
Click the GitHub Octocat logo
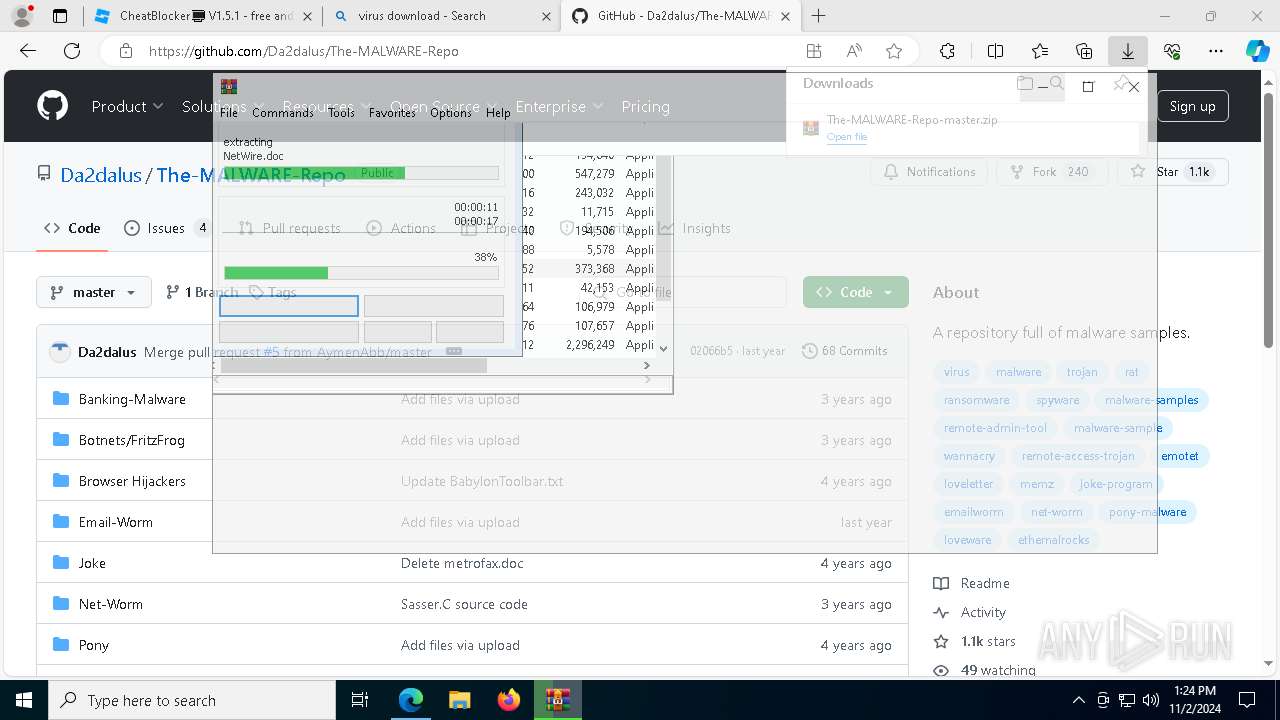tap(52, 106)
